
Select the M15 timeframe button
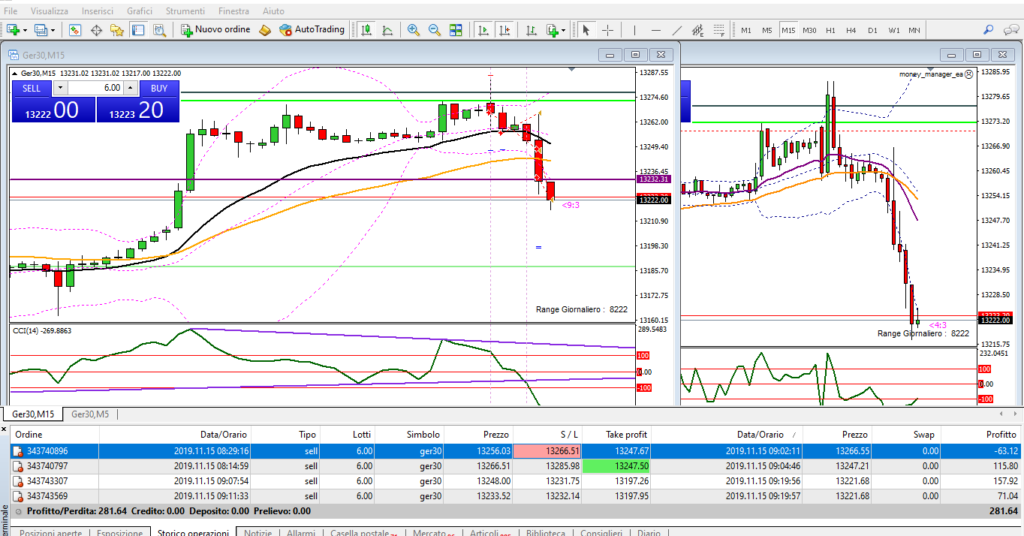click(x=788, y=30)
